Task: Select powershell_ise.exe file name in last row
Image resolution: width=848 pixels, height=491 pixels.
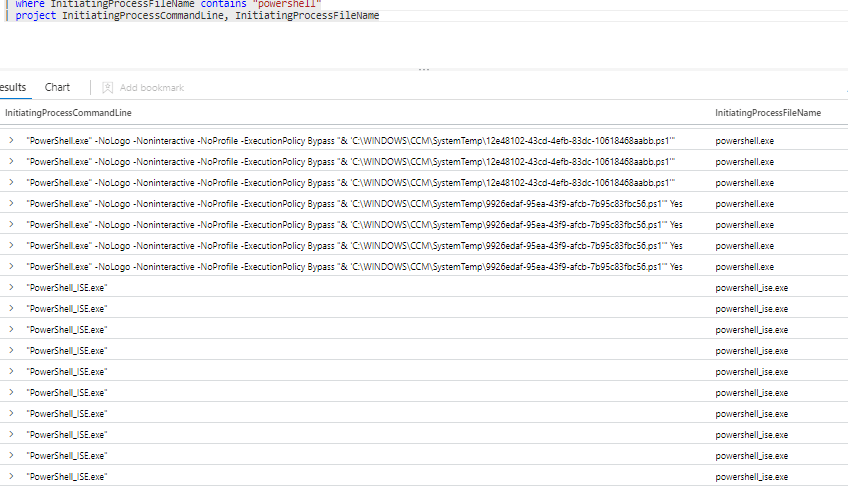Action: point(752,477)
